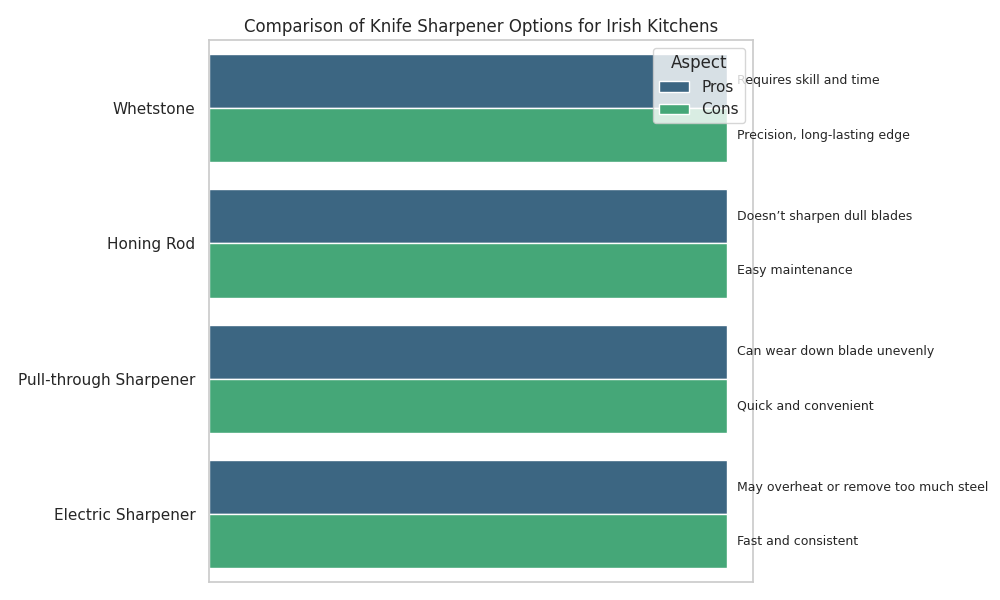Click the blue Electric Sharpener bar
Image resolution: width=1000 pixels, height=600 pixels.
(x=468, y=487)
